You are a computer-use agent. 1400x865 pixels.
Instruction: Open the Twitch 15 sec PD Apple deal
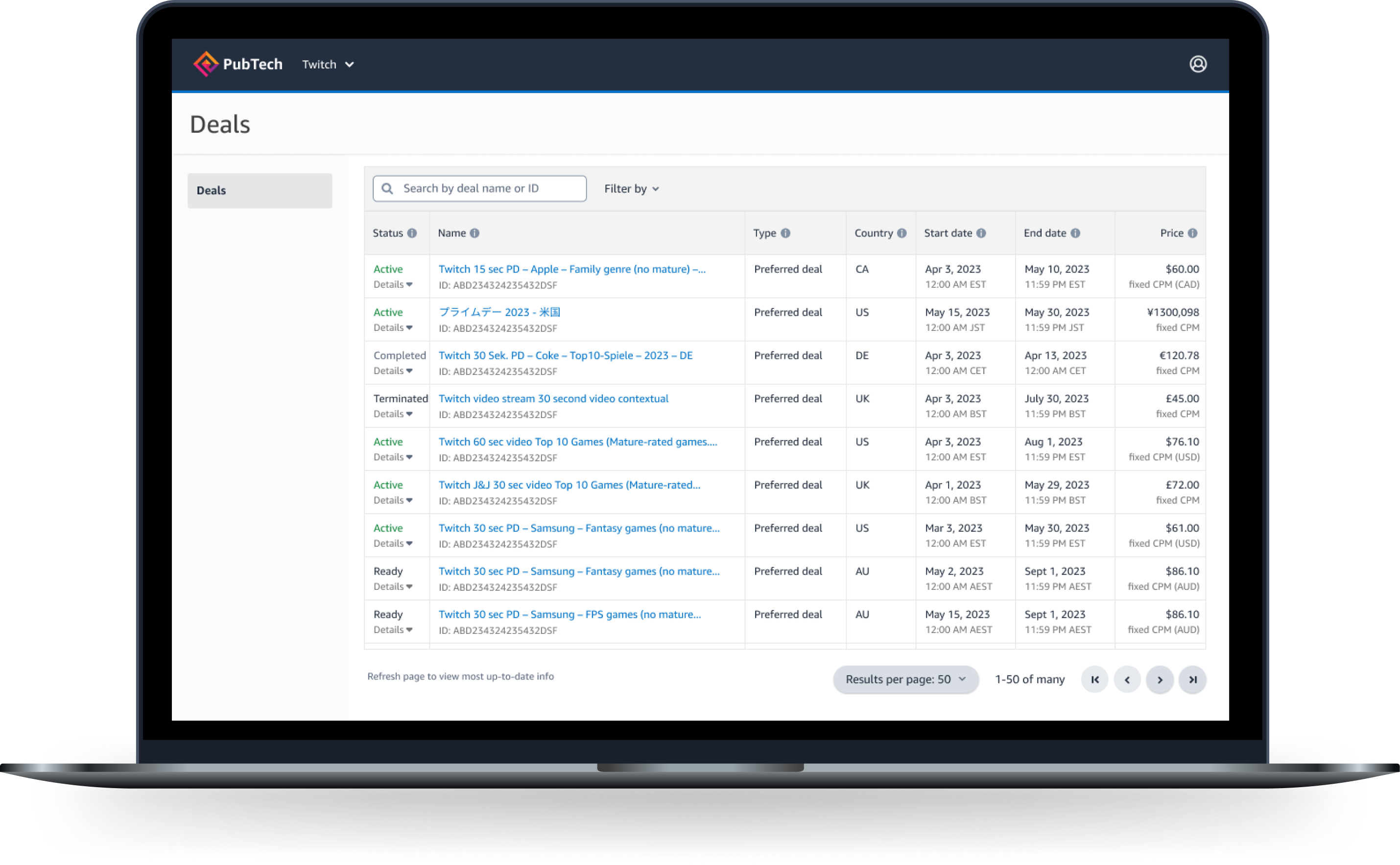pyautogui.click(x=571, y=269)
